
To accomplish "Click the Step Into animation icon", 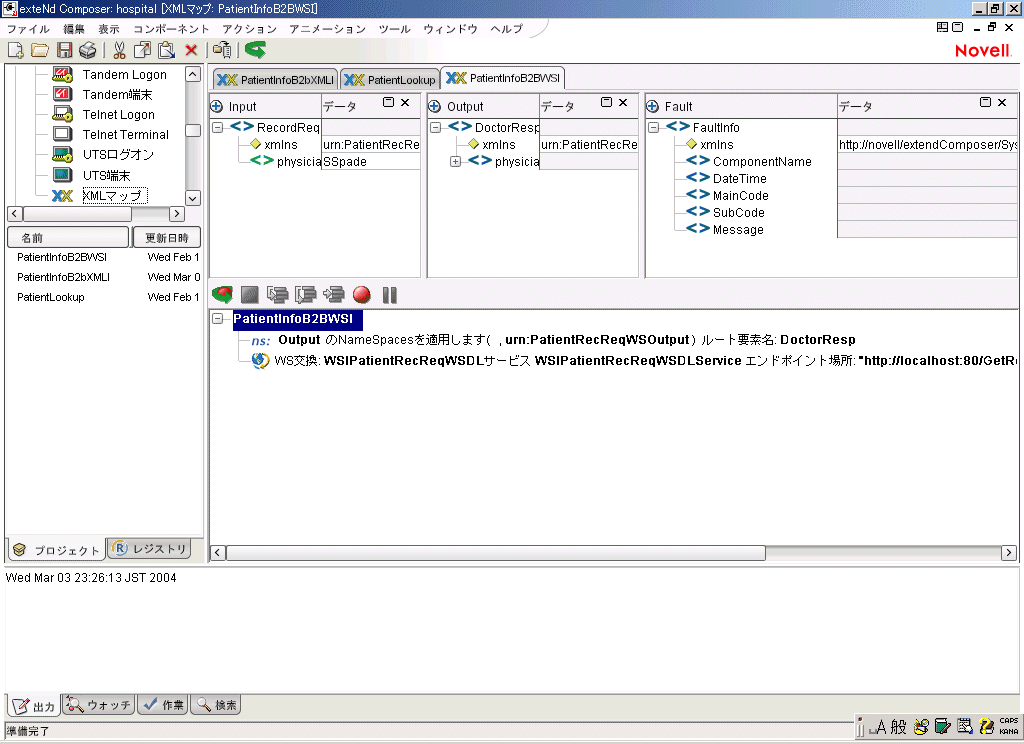I will (x=278, y=295).
